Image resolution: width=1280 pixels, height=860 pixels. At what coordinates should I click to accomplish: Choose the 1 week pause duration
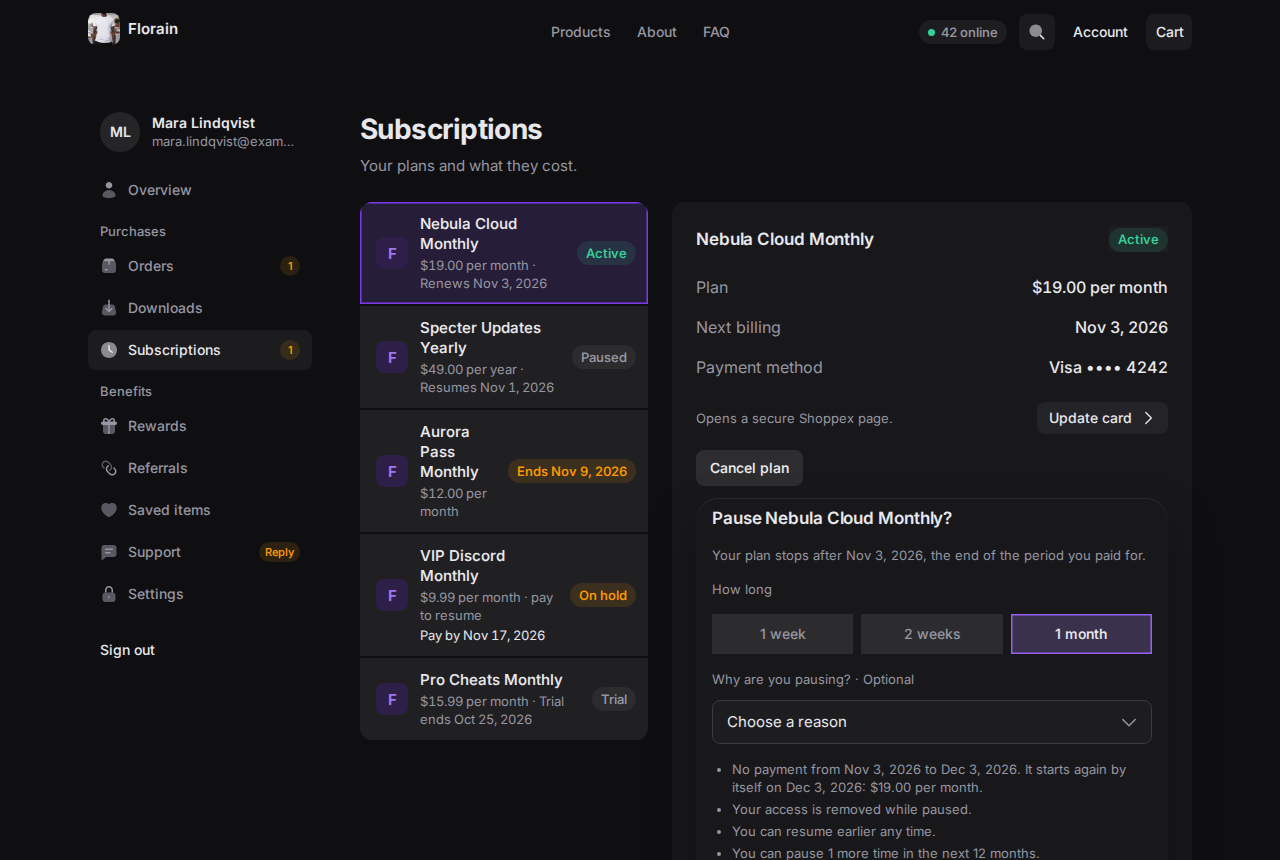(782, 634)
